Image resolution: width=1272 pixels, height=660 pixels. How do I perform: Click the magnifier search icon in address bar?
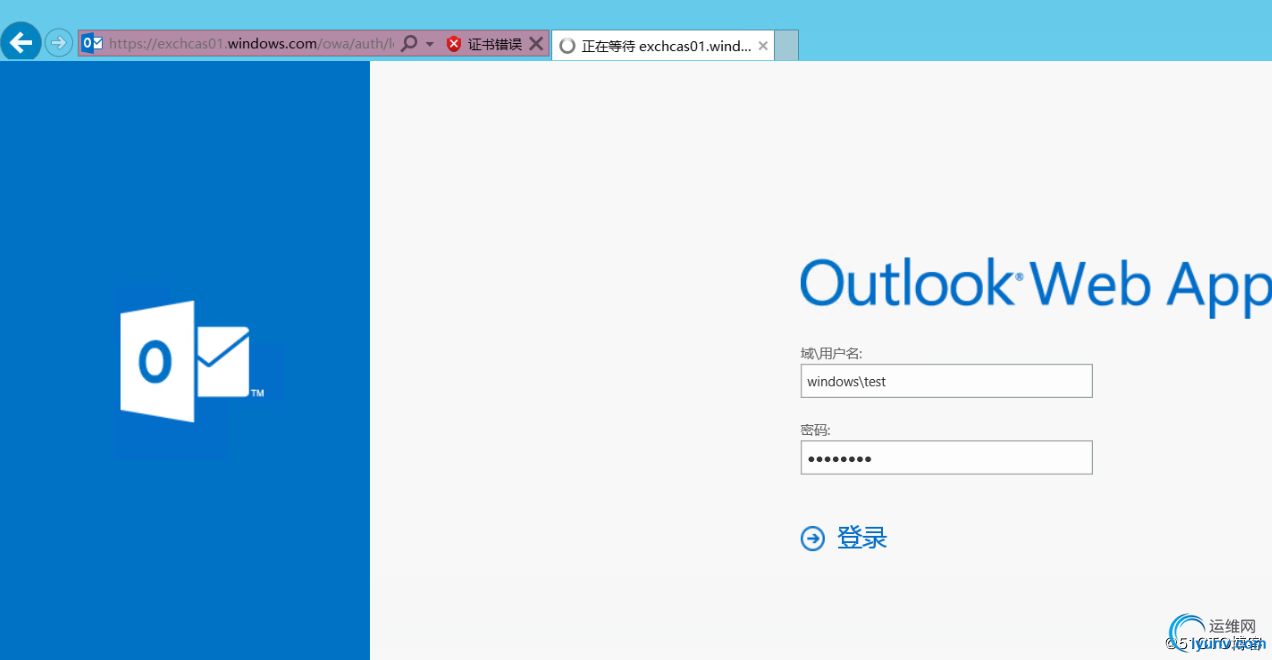click(x=408, y=44)
